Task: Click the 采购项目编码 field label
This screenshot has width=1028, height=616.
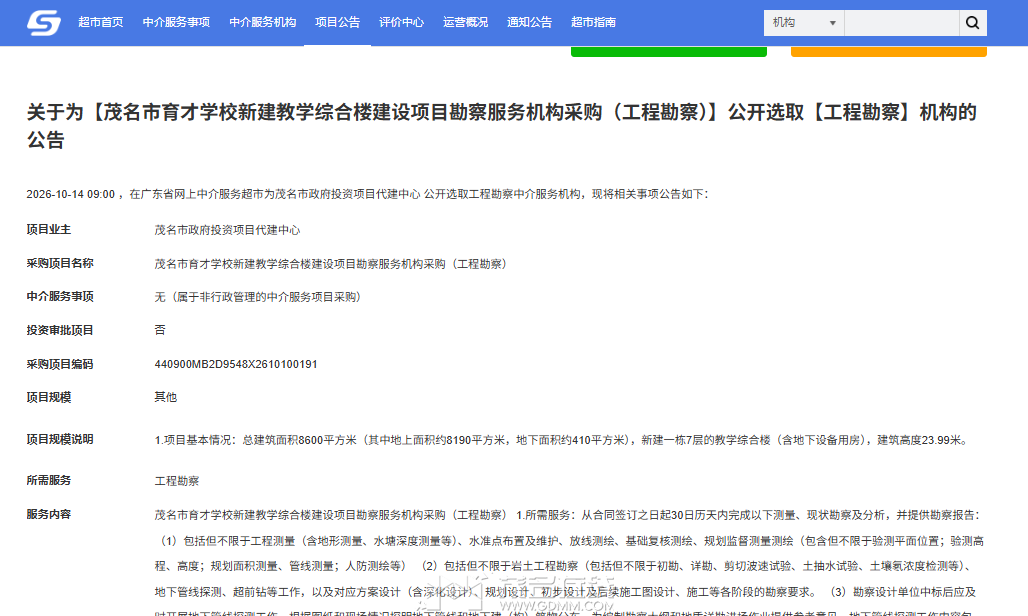Action: click(60, 364)
